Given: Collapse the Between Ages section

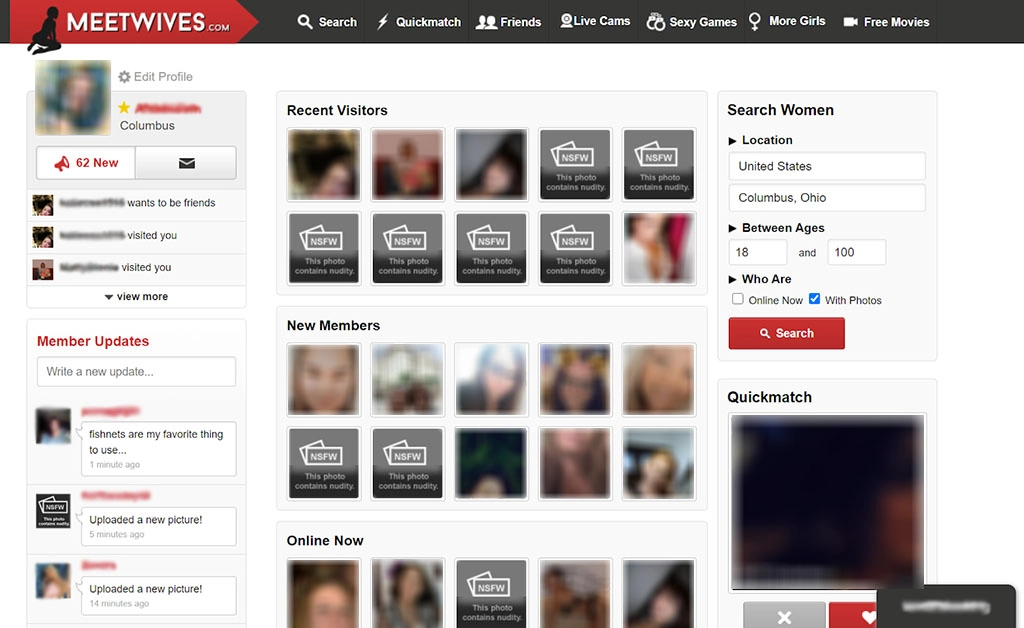Looking at the screenshot, I should pos(733,229).
